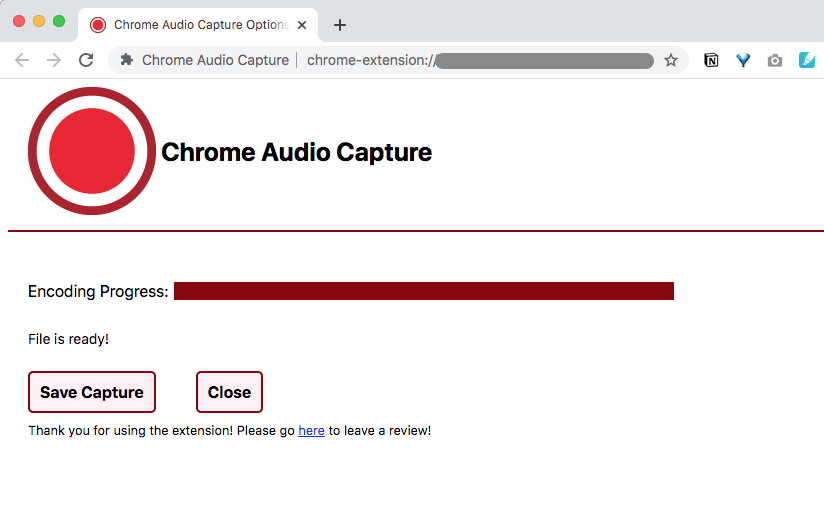Screen dimensions: 824x509
Task: Go back to the previous page
Action: (x=22, y=60)
